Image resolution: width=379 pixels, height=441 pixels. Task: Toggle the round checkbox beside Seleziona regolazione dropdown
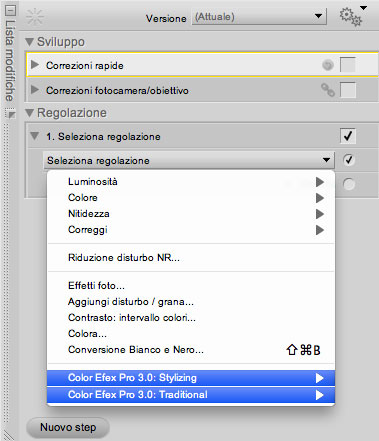pos(349,160)
